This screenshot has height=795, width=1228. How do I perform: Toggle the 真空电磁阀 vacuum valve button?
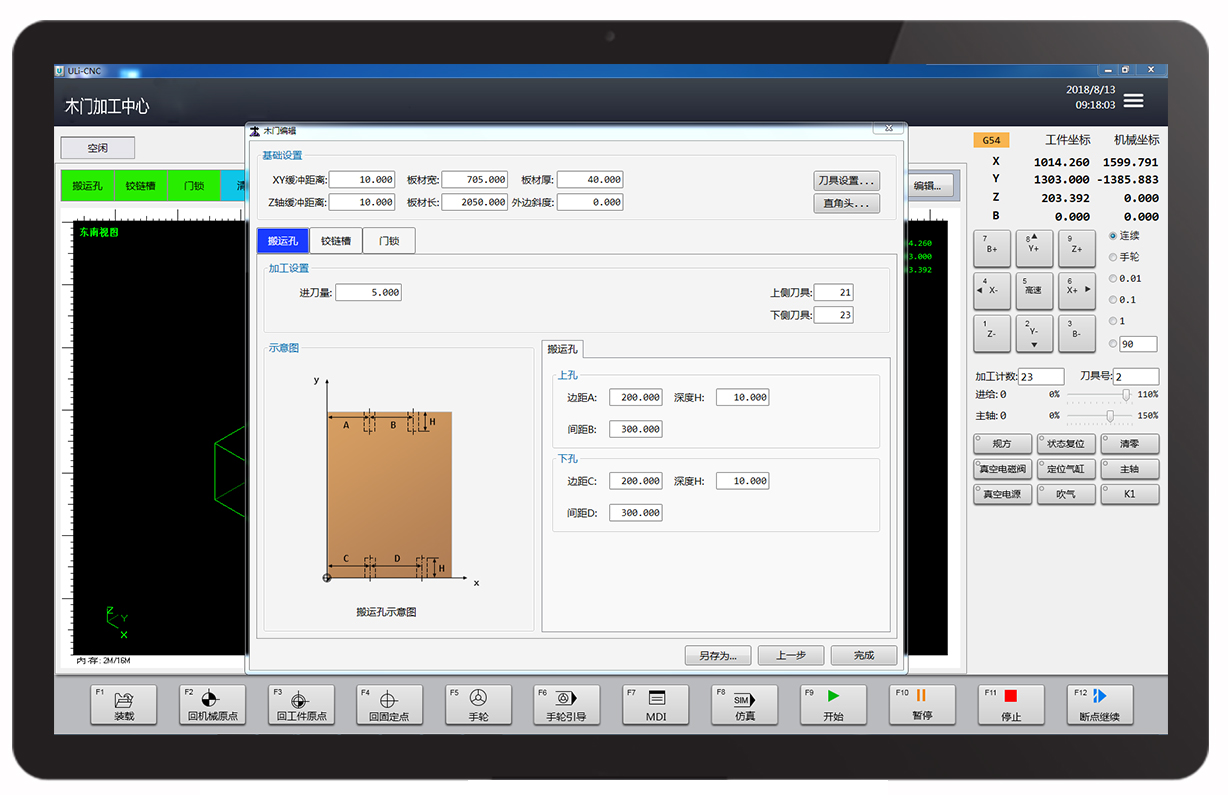pyautogui.click(x=1002, y=469)
